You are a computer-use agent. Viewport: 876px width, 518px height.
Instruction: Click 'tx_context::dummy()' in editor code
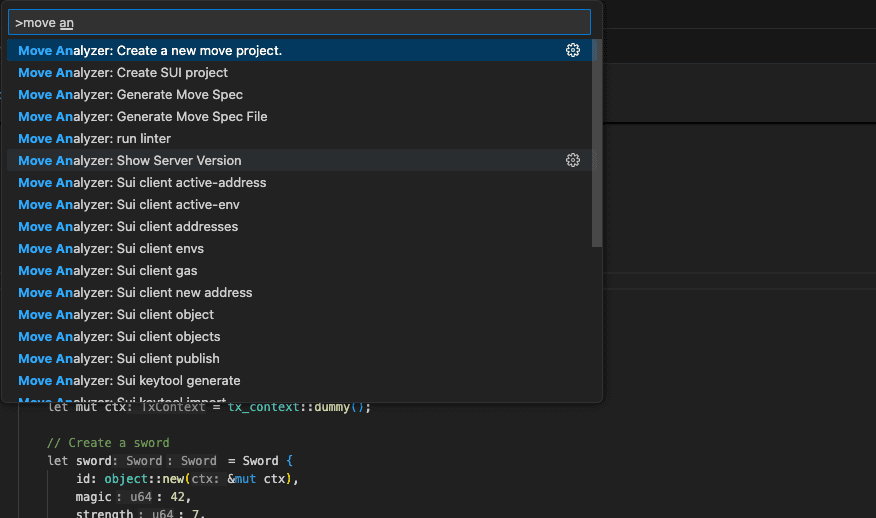[x=296, y=407]
